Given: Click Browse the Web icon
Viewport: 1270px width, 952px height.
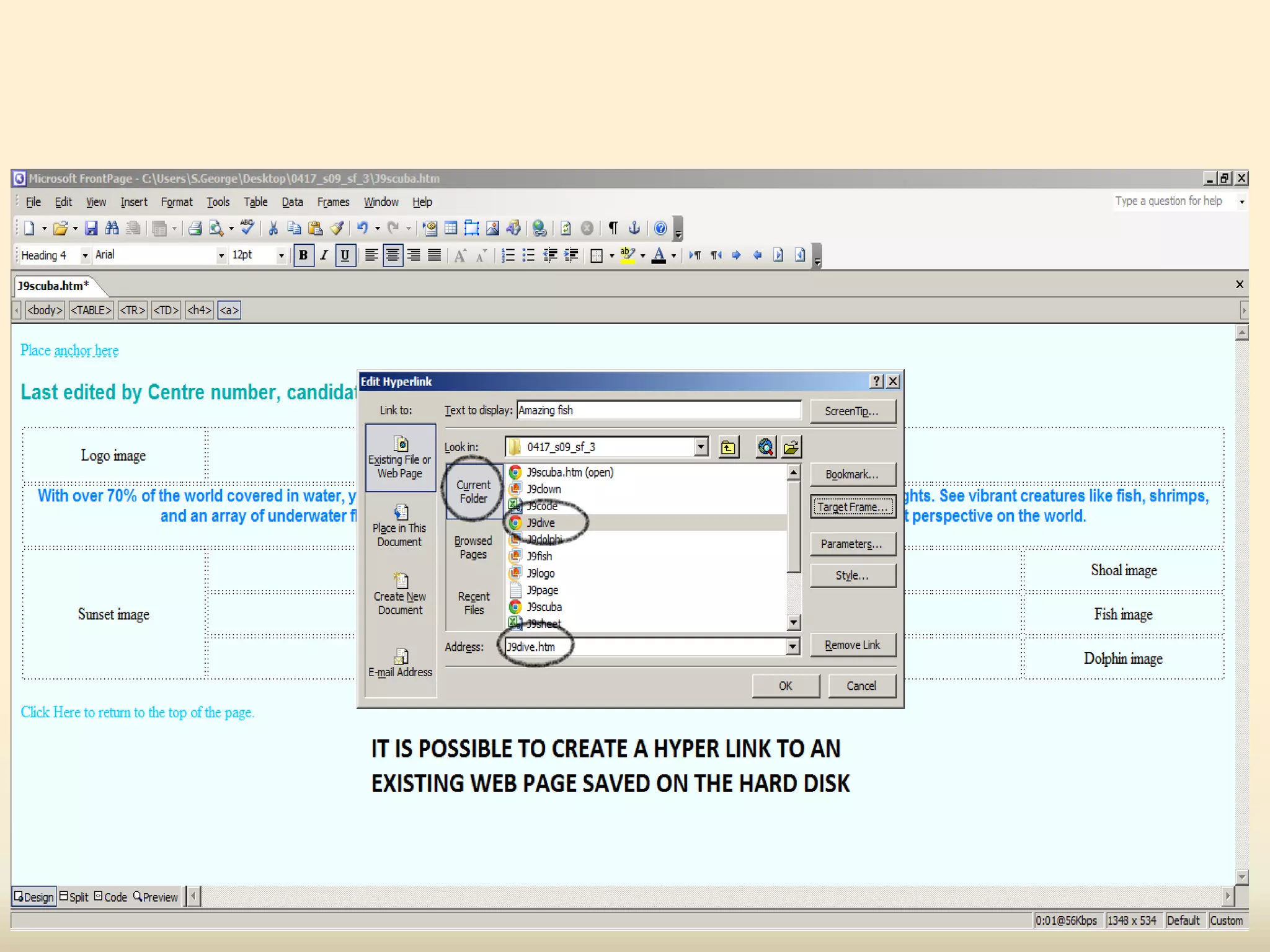Looking at the screenshot, I should (766, 447).
